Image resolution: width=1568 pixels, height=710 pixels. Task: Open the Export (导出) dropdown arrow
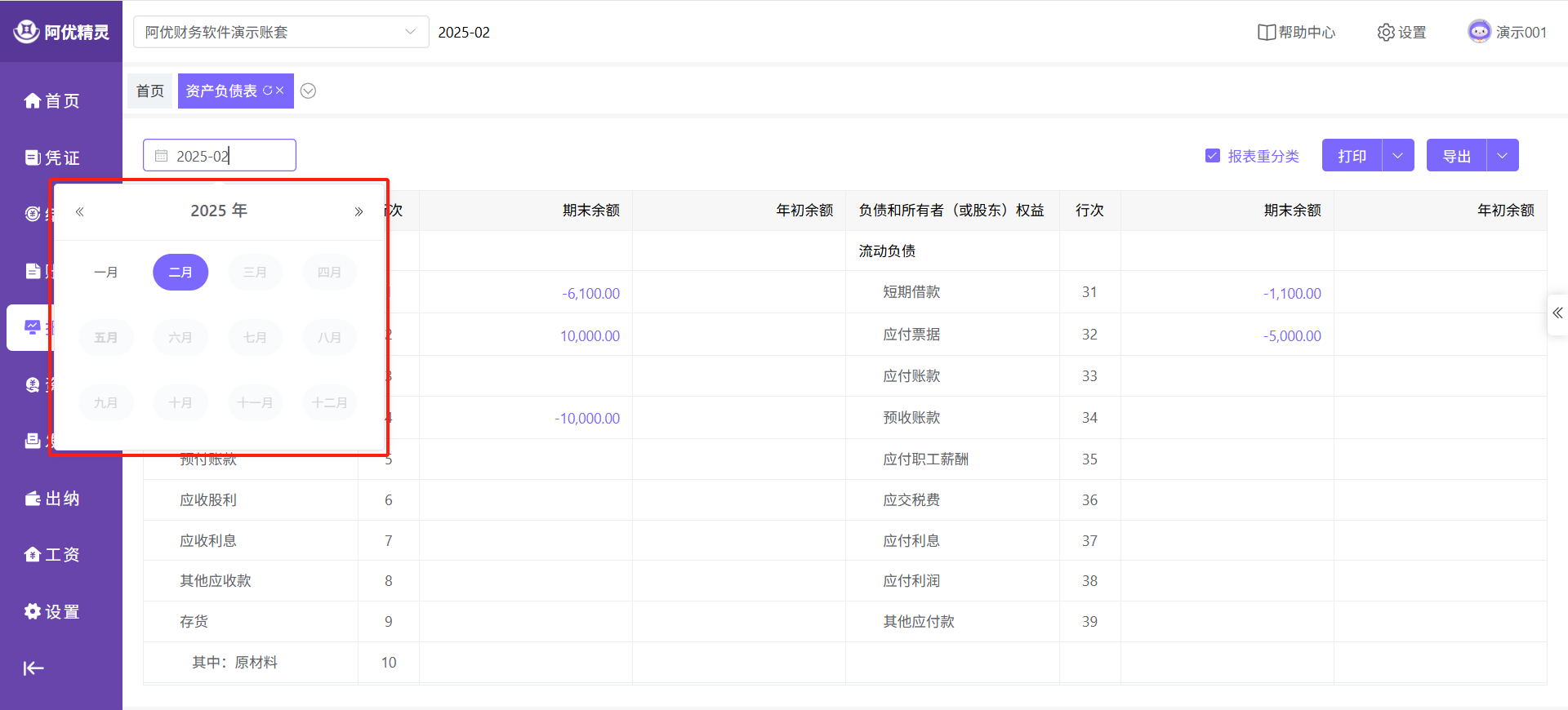(1502, 156)
